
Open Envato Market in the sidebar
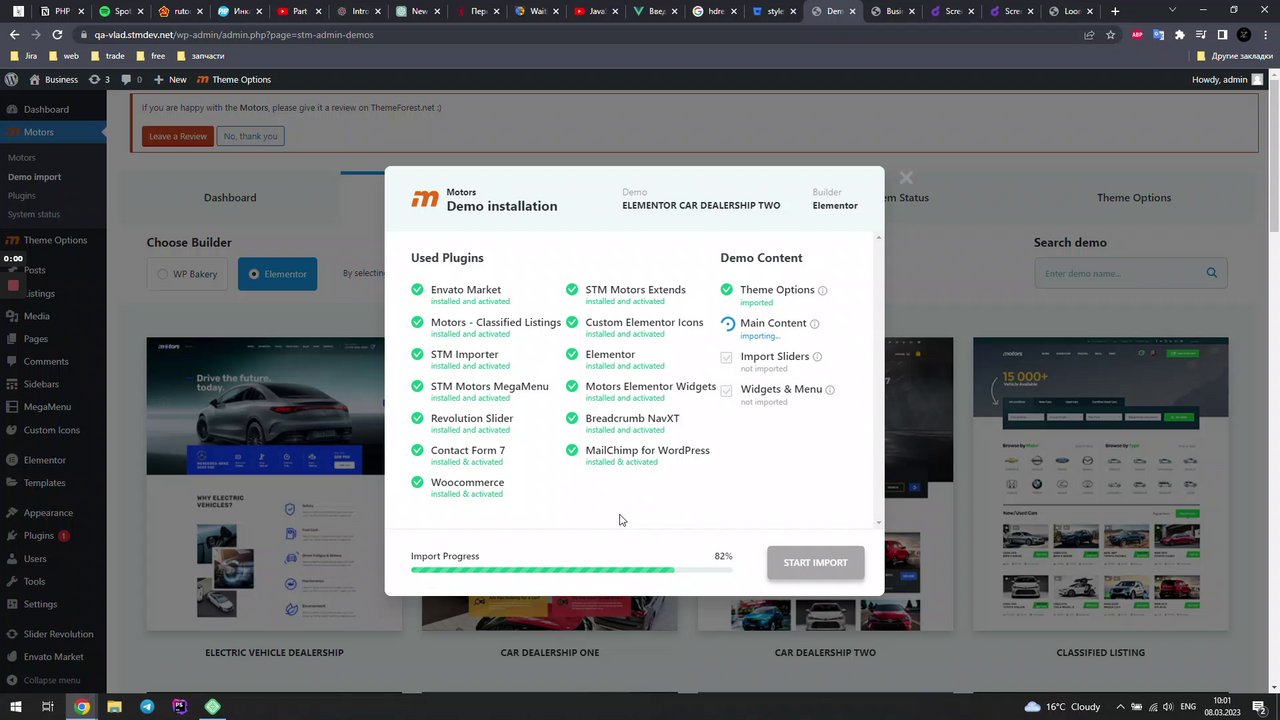54,657
